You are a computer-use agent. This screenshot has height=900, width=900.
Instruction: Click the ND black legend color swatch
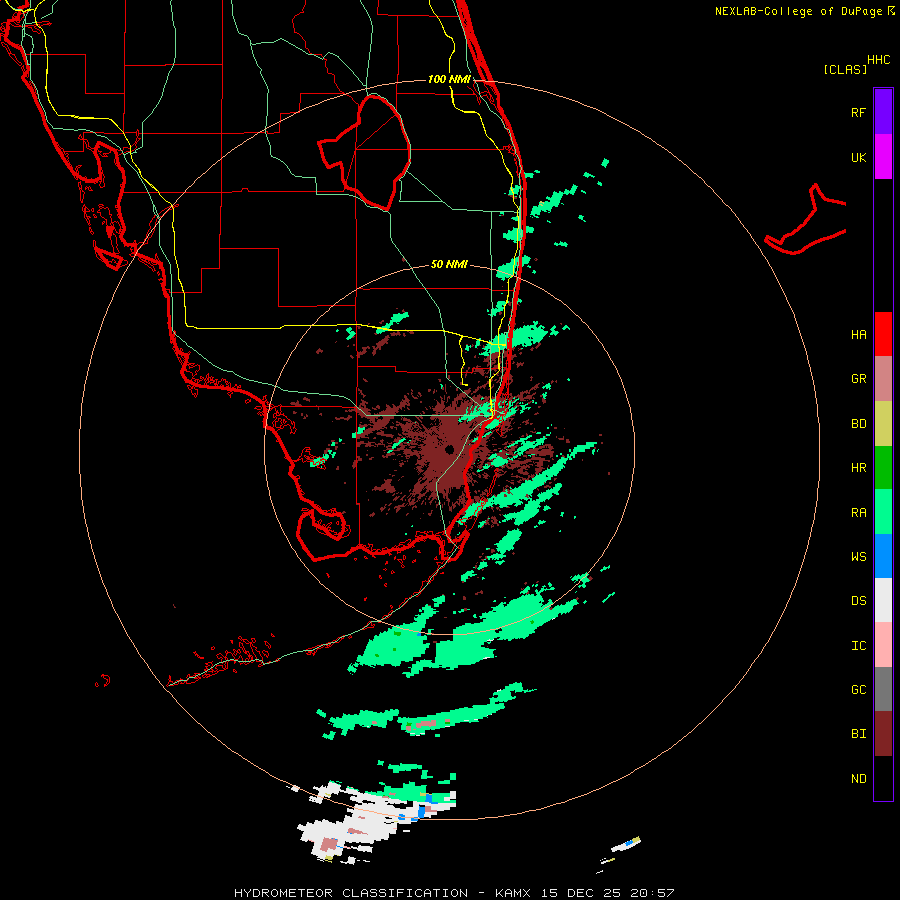tap(883, 778)
